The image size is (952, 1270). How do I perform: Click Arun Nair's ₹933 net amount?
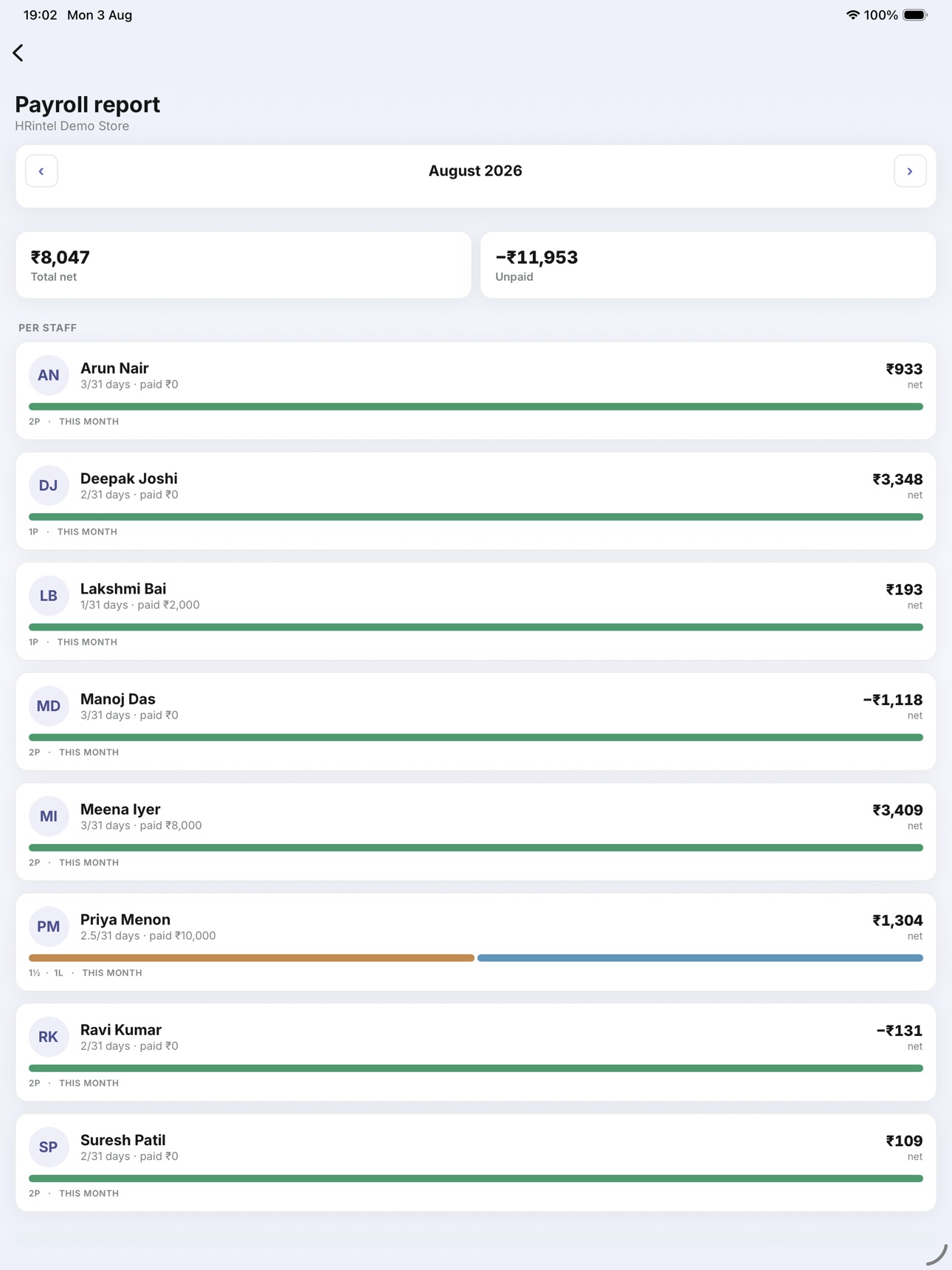click(904, 369)
